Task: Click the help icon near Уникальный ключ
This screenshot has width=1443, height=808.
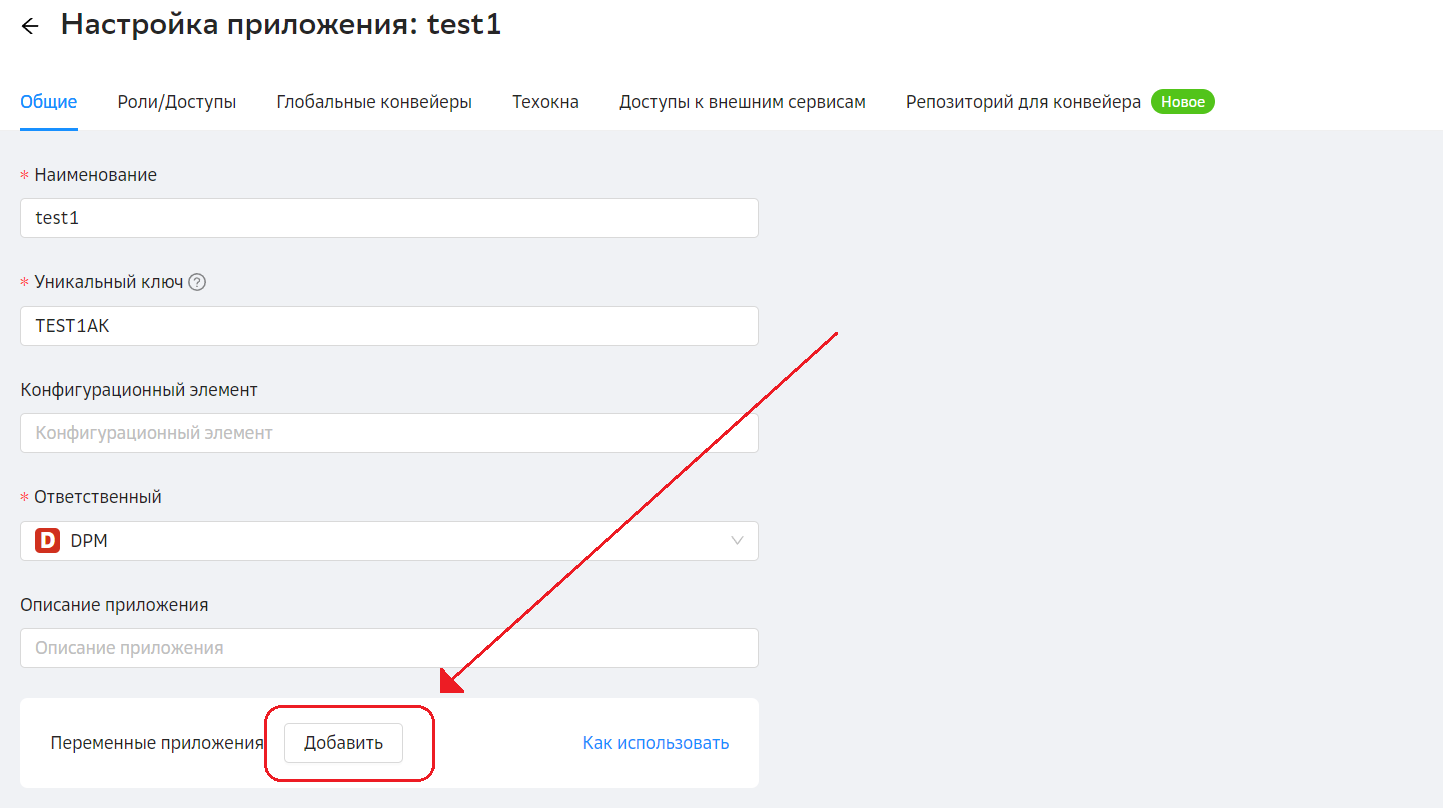Action: [197, 282]
